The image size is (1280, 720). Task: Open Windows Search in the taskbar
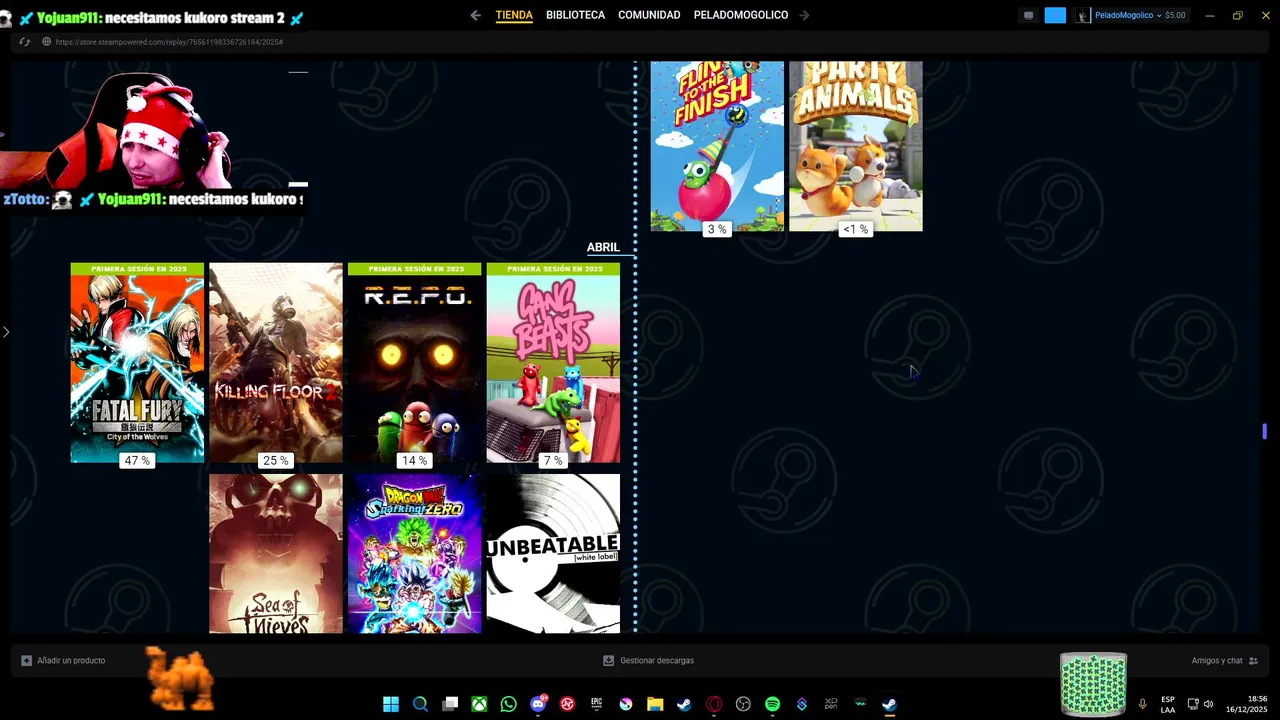pyautogui.click(x=420, y=704)
